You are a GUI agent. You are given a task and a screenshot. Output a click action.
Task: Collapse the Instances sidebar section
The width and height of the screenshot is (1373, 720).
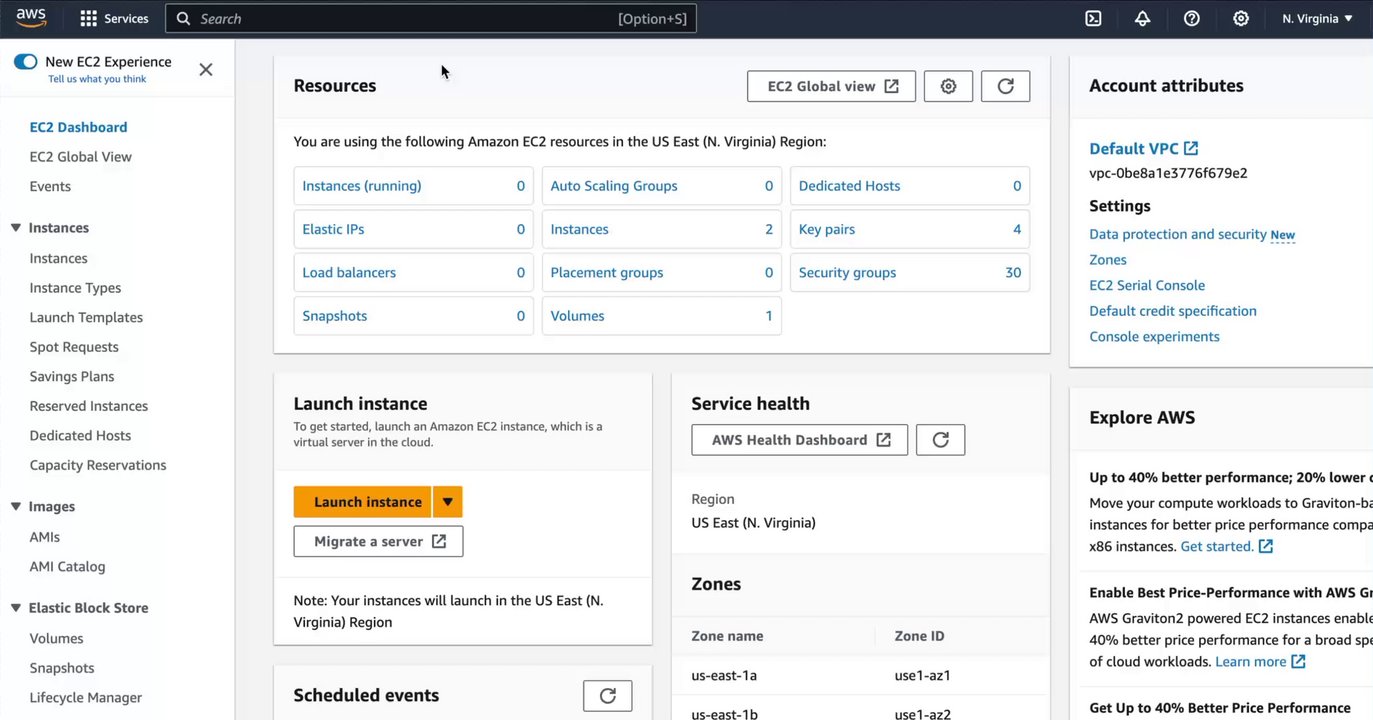[x=16, y=228]
